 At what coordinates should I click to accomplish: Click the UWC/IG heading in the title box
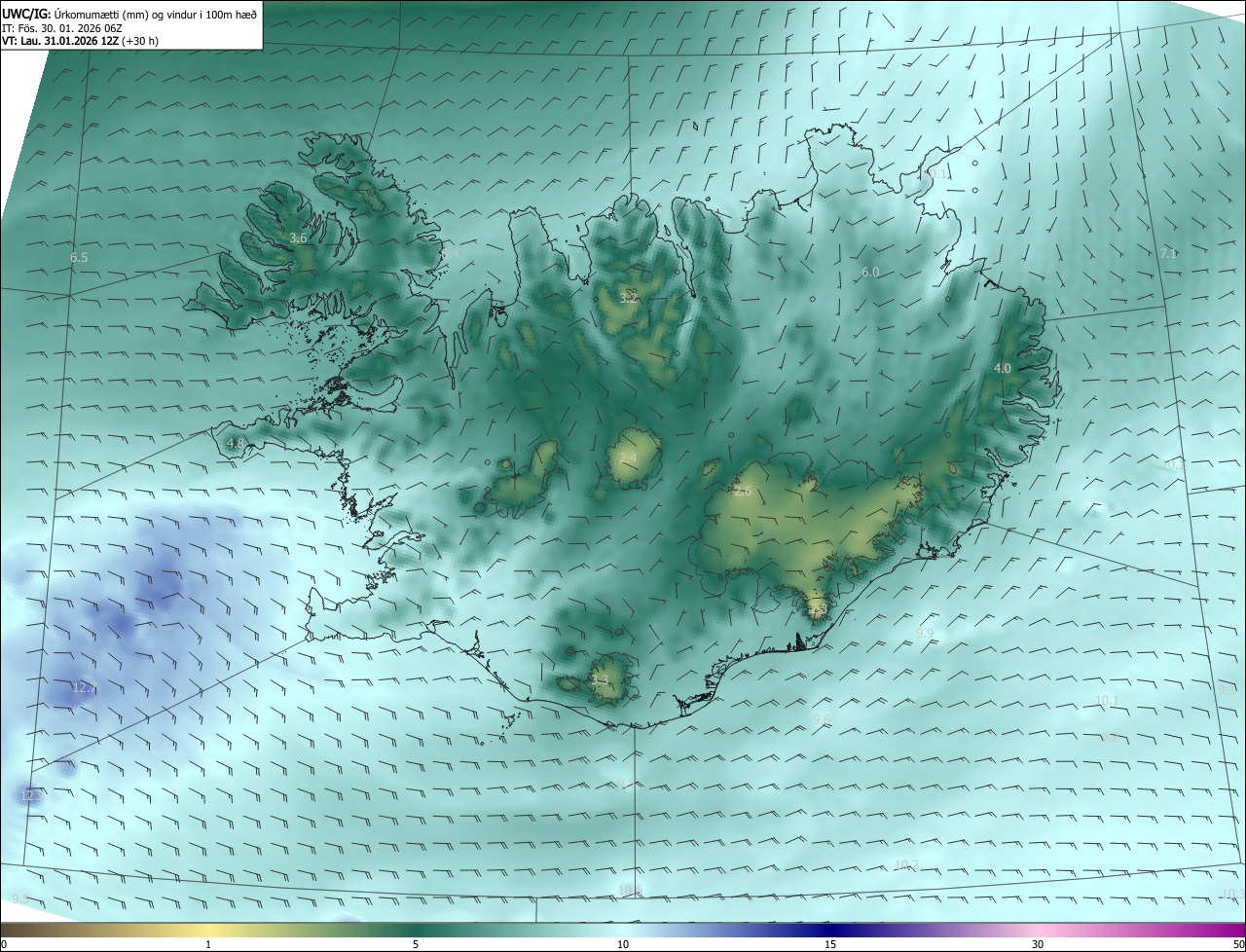(x=24, y=13)
